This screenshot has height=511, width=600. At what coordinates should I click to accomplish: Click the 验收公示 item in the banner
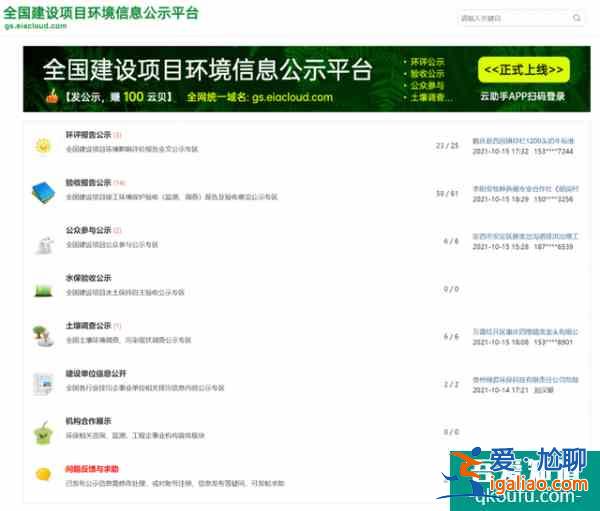[427, 74]
